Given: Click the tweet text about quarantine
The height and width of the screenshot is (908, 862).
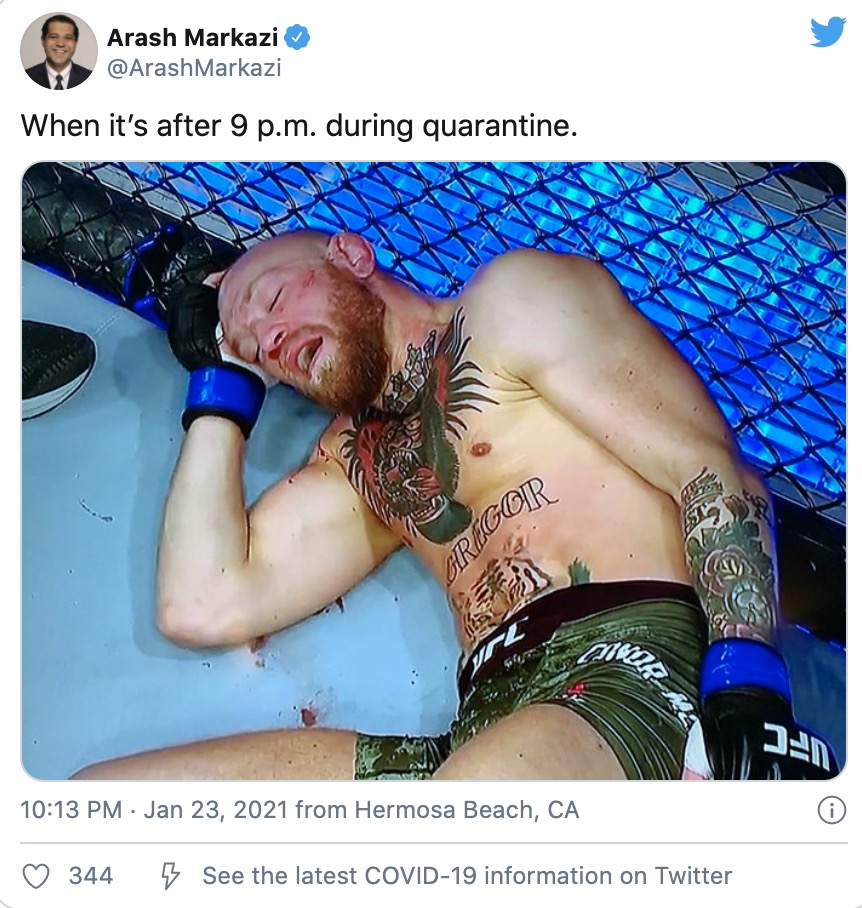Looking at the screenshot, I should tap(299, 126).
